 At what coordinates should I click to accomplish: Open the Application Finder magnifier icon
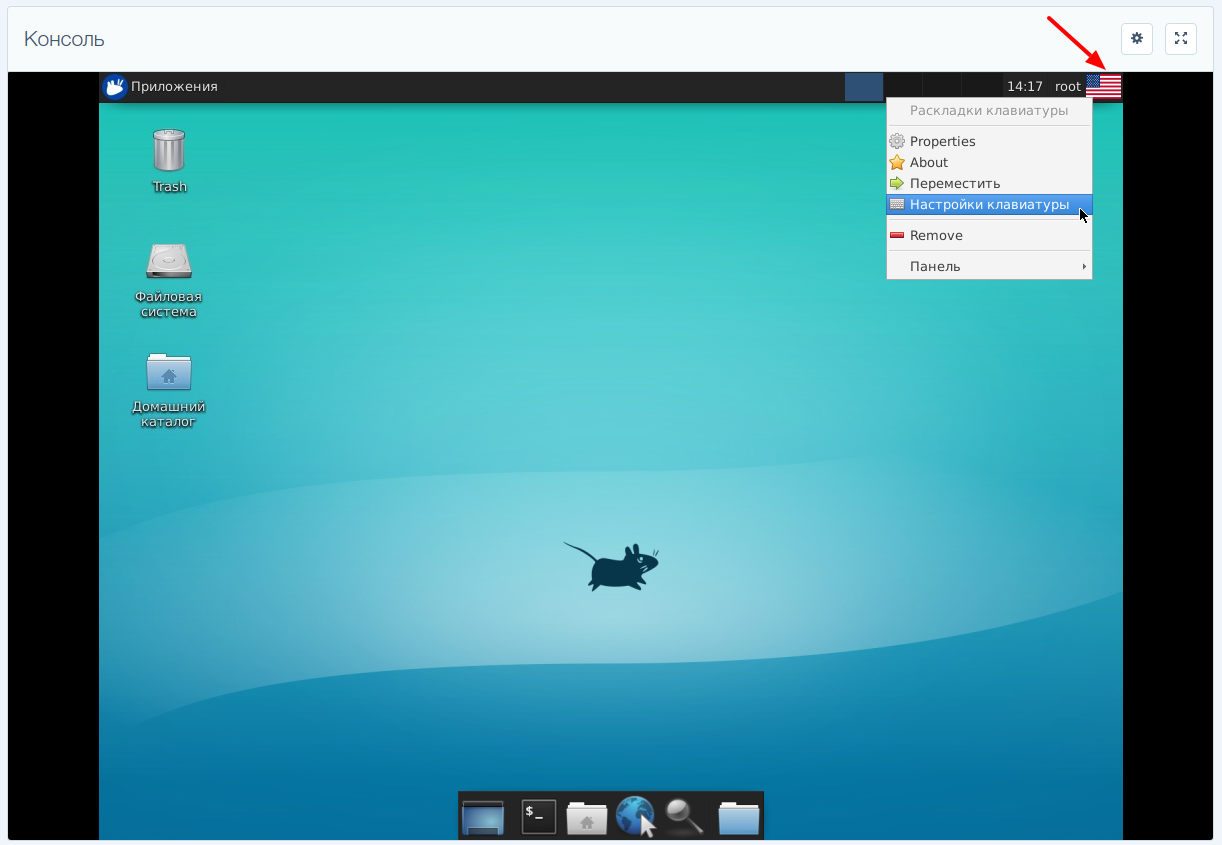[684, 817]
